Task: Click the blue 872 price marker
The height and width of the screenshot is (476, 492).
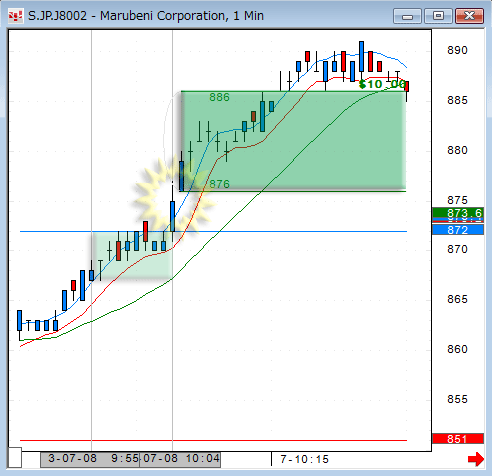Action: point(458,230)
